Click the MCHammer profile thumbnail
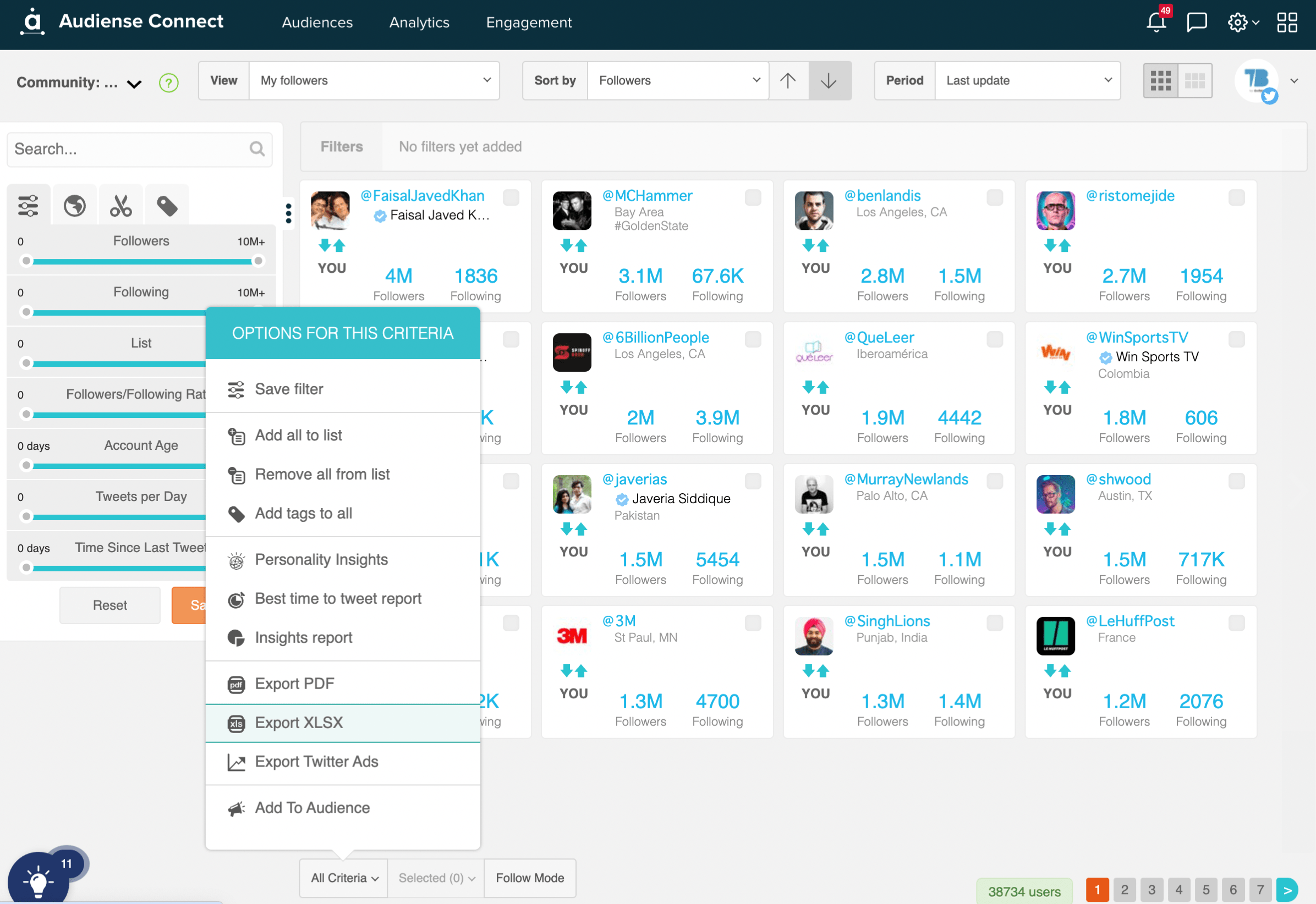 (x=572, y=210)
